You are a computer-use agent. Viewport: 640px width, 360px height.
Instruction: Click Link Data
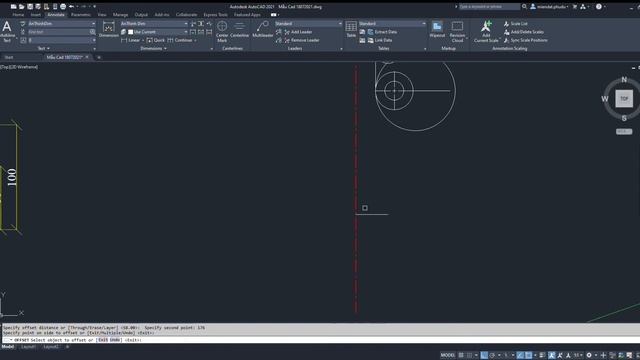click(380, 40)
